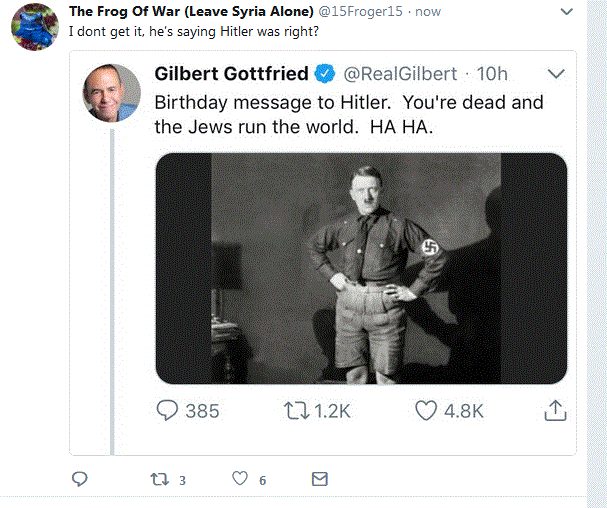Click the blue verified badge
The height and width of the screenshot is (508, 607).
pos(326,75)
